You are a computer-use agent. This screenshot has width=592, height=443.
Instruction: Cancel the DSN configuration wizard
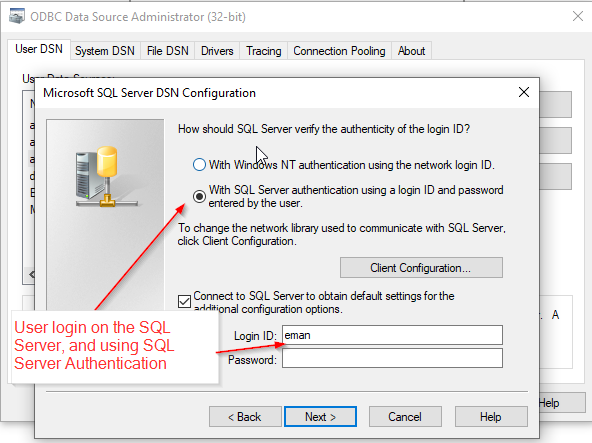[x=405, y=417]
